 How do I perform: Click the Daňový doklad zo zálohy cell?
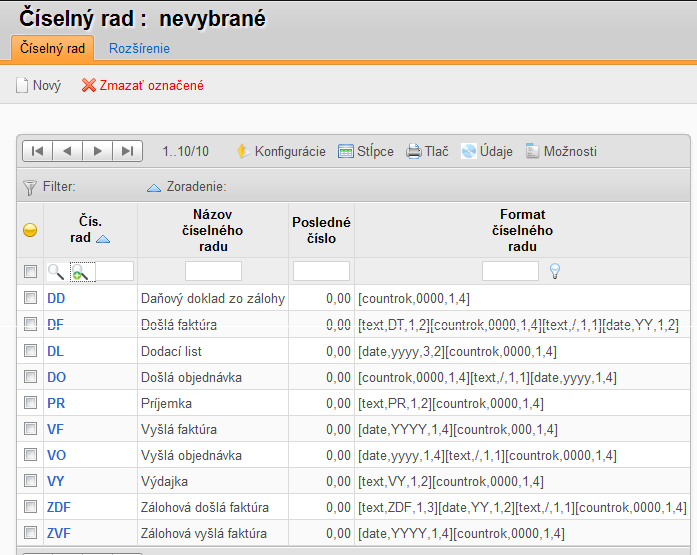(x=213, y=298)
